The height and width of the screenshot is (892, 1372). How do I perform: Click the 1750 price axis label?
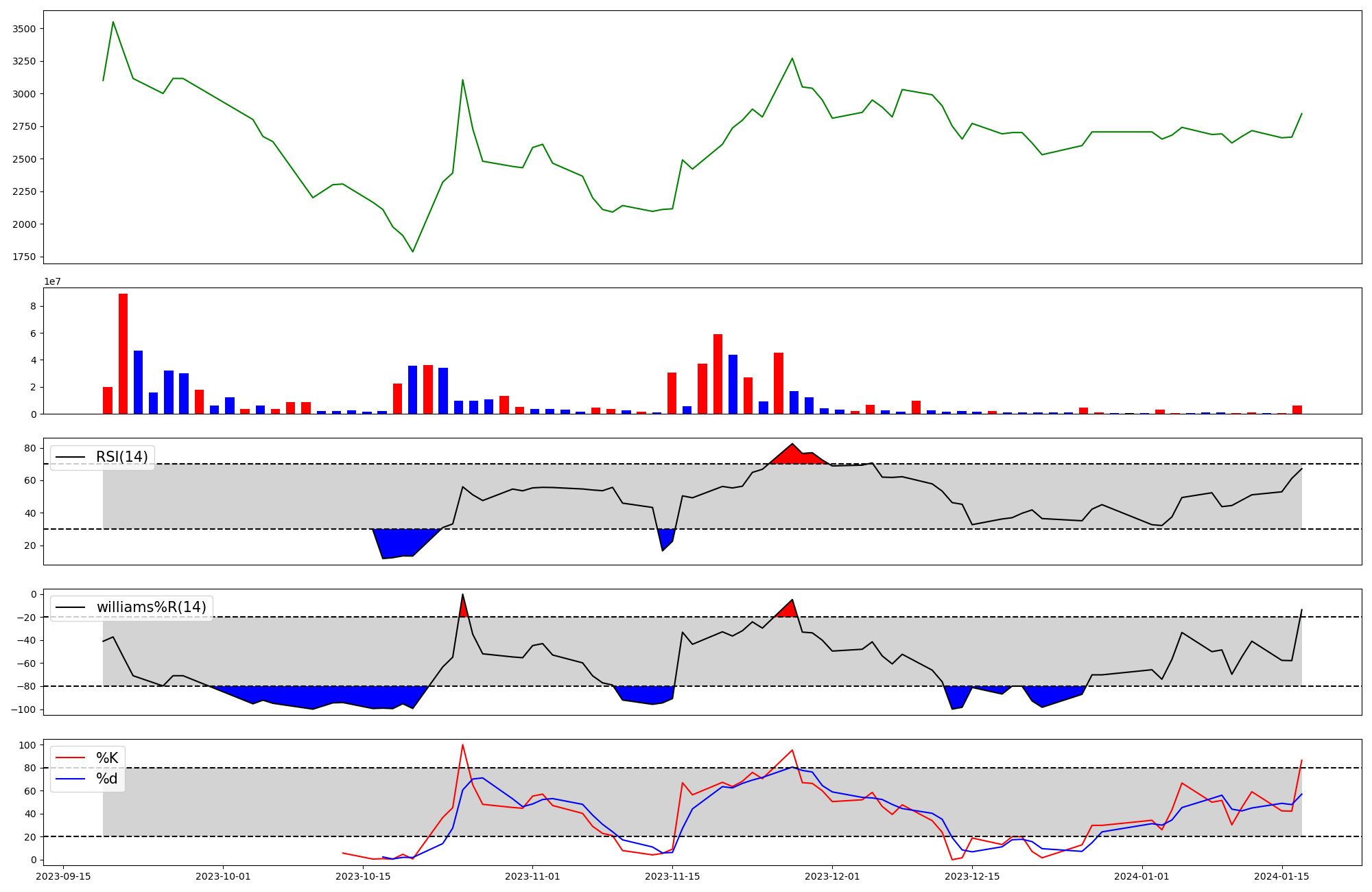coord(25,257)
